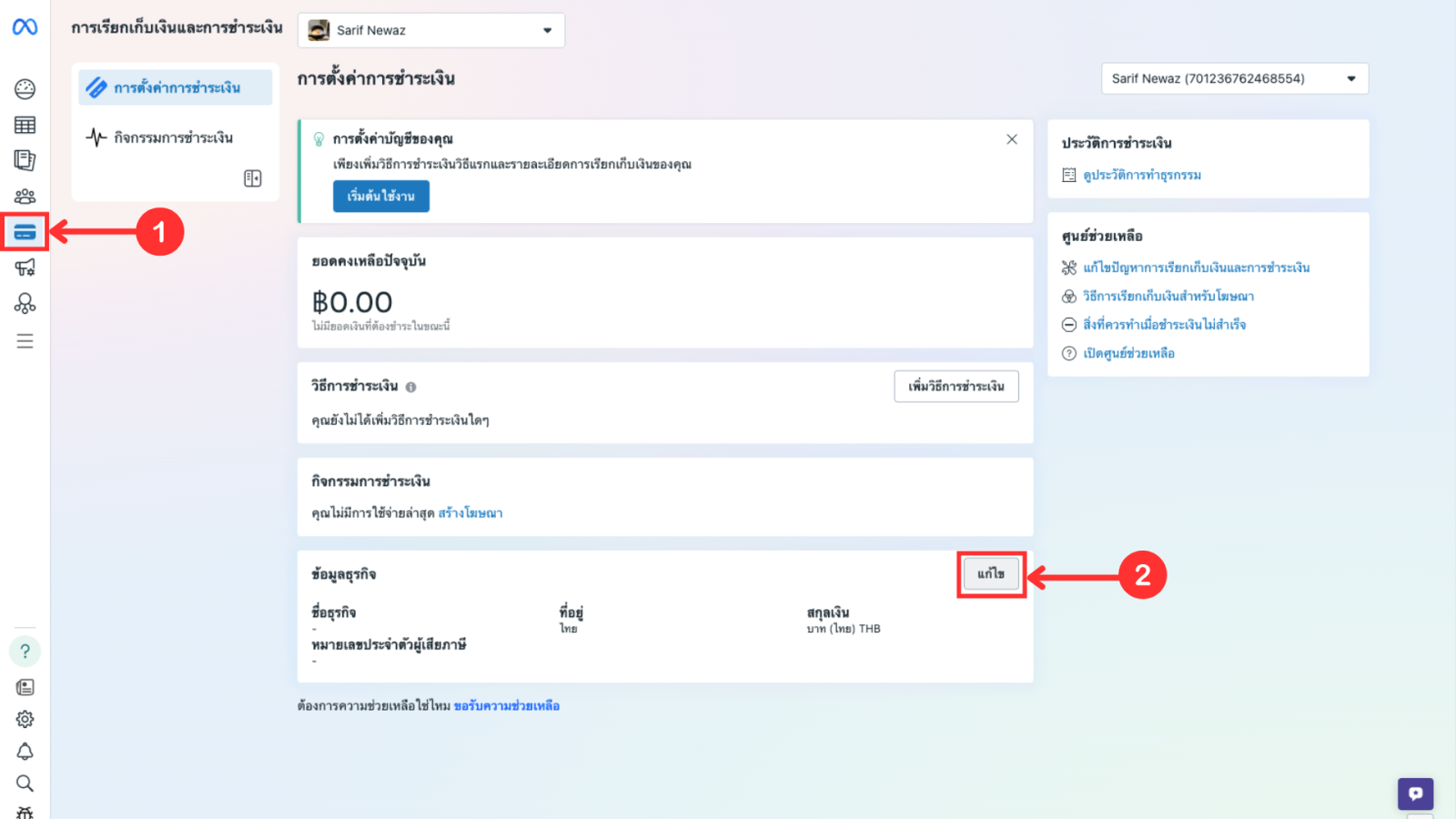The image size is (1456, 819).
Task: Select the payment activity tab
Action: [173, 137]
